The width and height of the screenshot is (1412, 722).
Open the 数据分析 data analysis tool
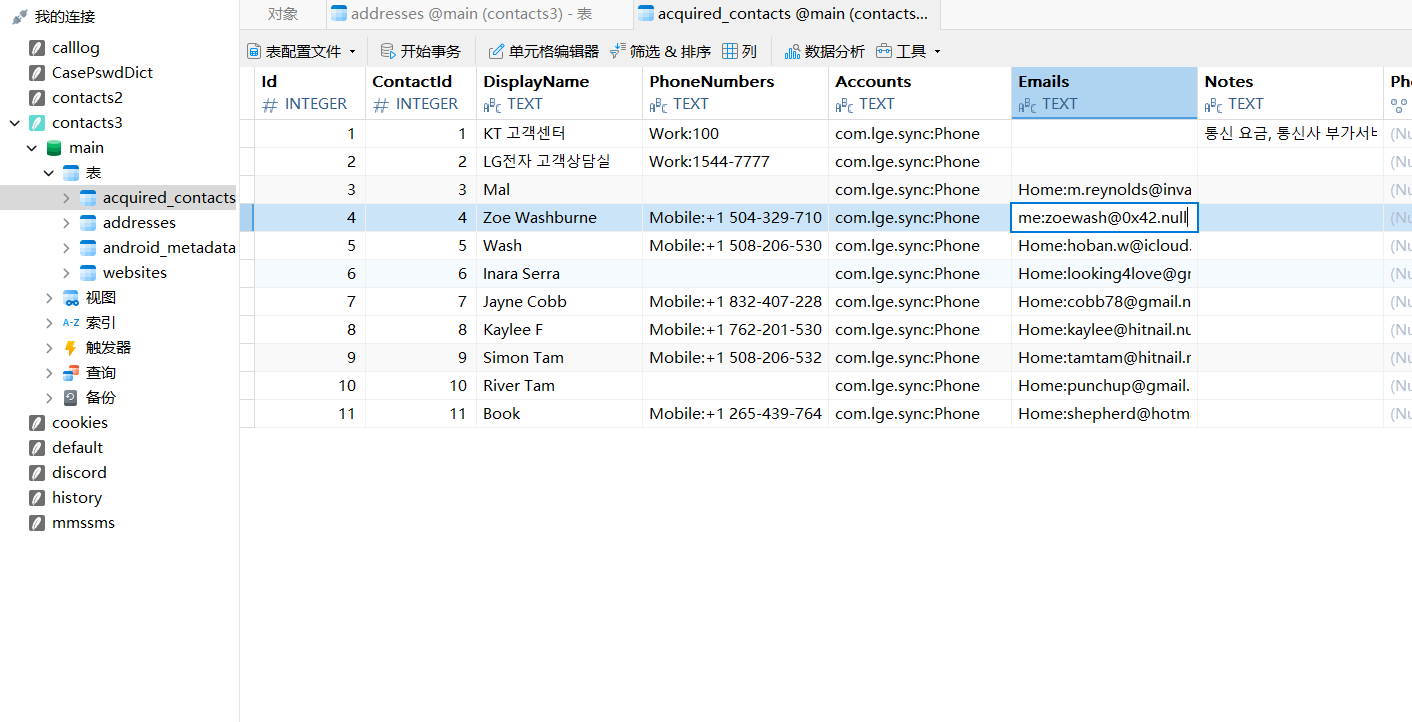tap(825, 51)
